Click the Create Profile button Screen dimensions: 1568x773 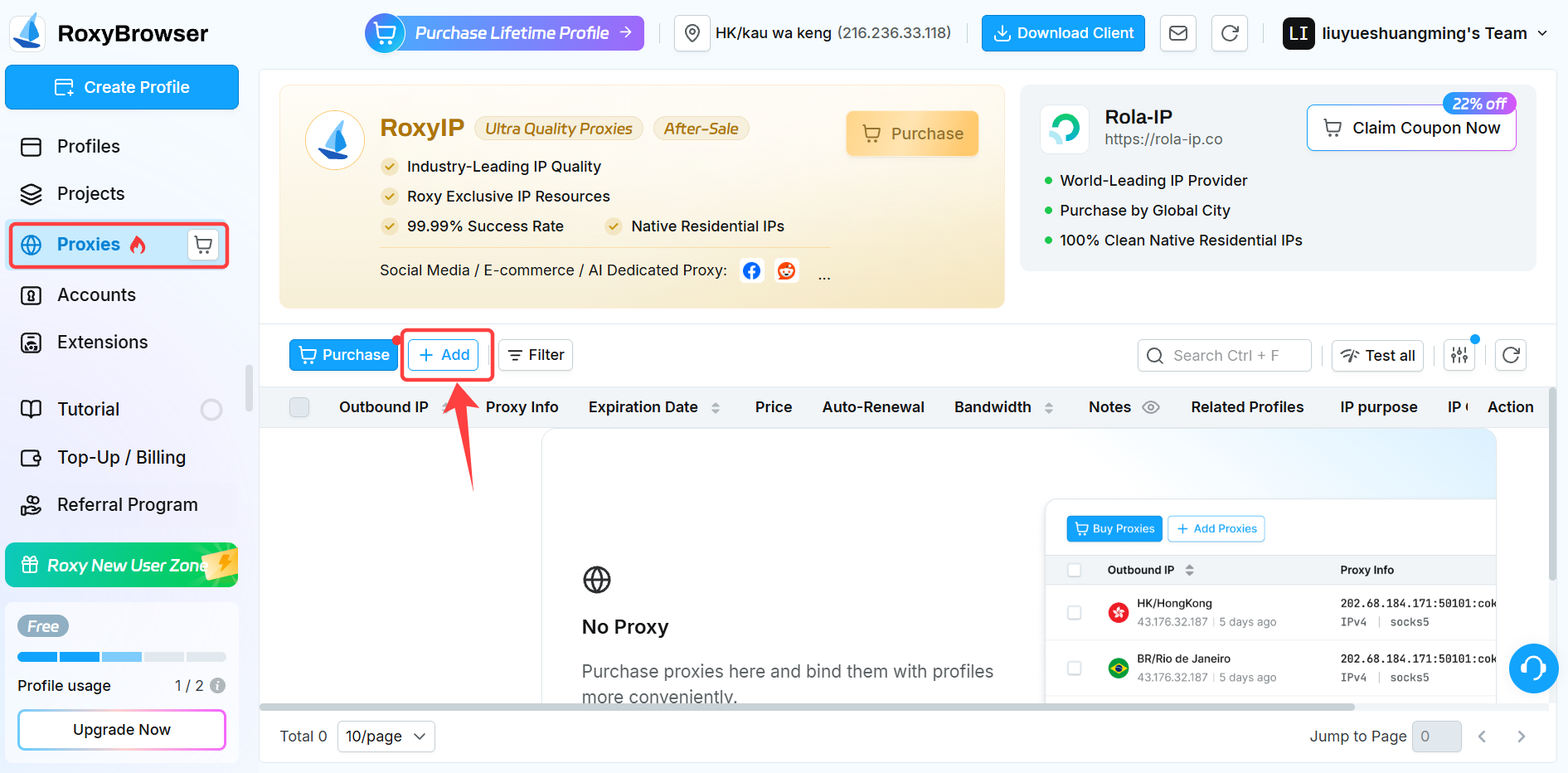click(122, 87)
